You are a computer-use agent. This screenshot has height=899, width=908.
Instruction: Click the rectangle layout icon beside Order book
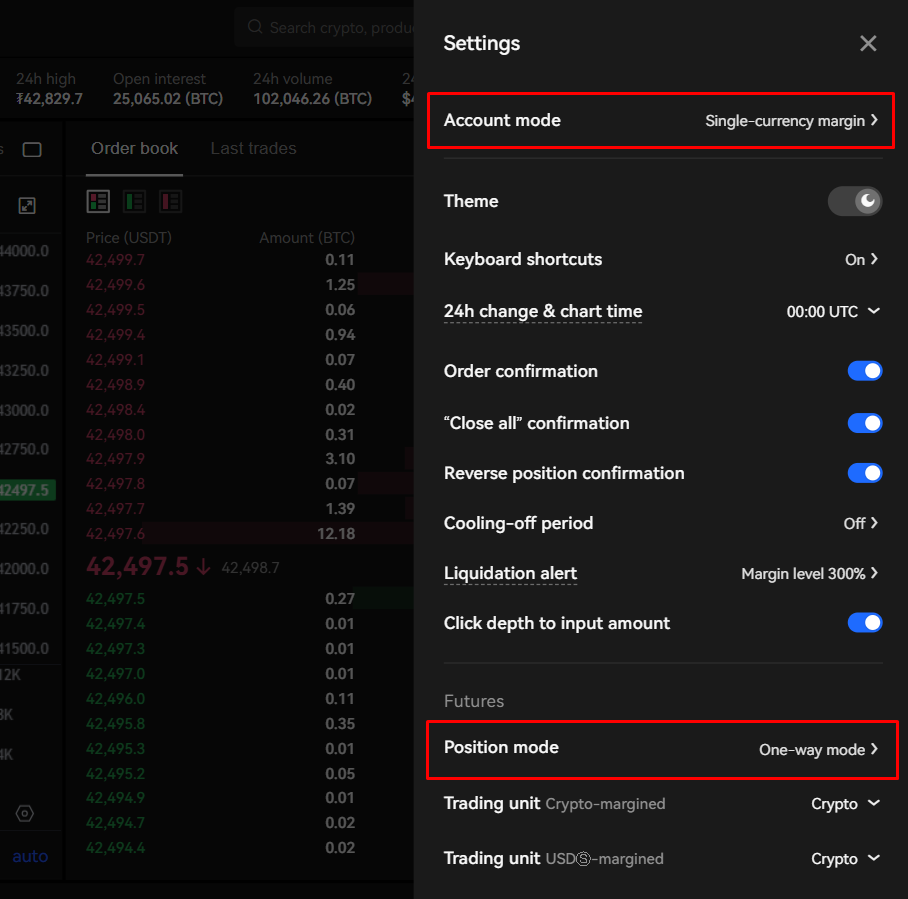tap(32, 150)
